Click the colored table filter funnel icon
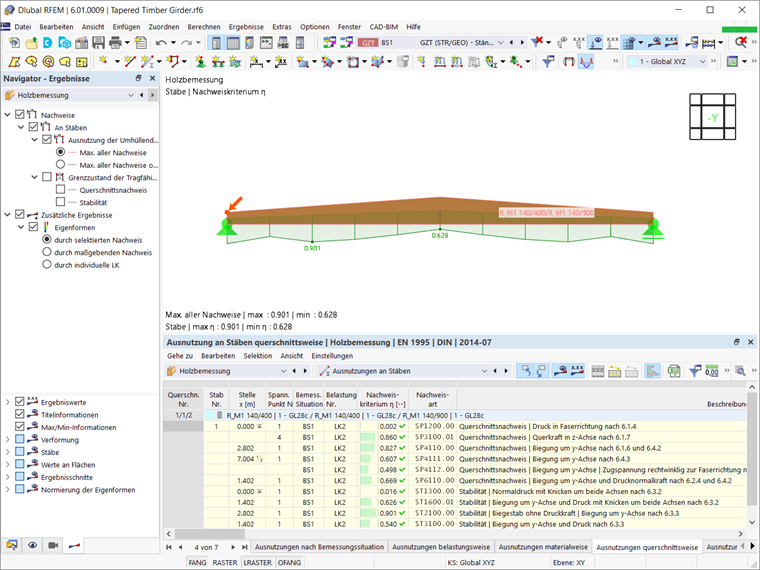Image resolution: width=760 pixels, height=570 pixels. (695, 371)
